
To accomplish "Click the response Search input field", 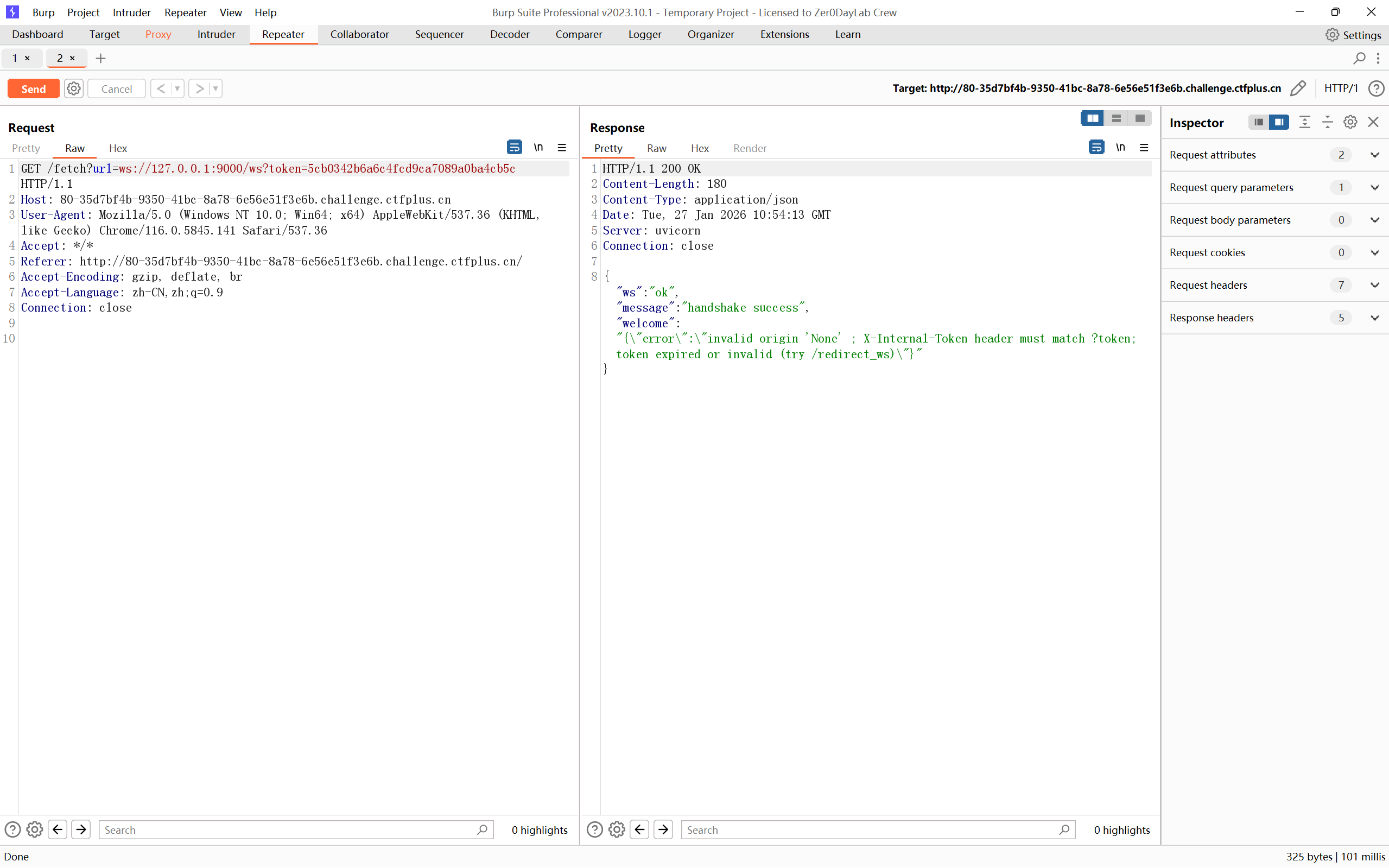I will pos(878,829).
